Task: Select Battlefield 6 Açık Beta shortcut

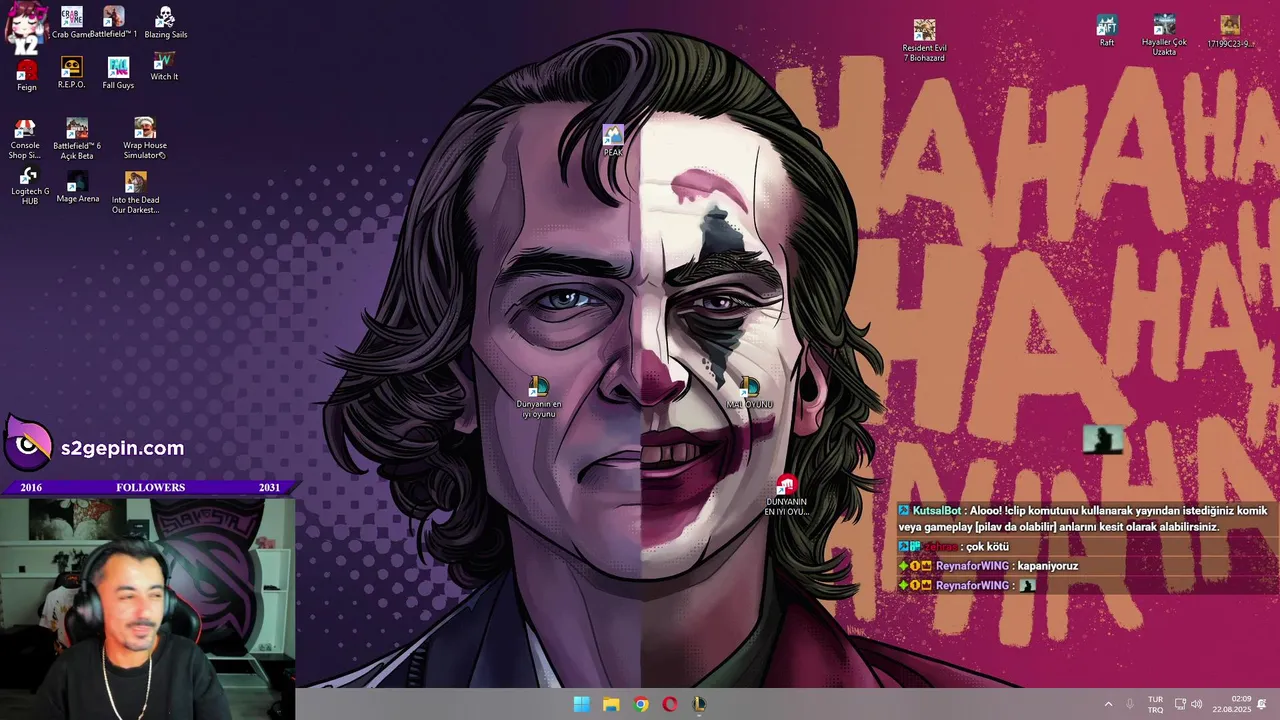Action: (x=77, y=139)
